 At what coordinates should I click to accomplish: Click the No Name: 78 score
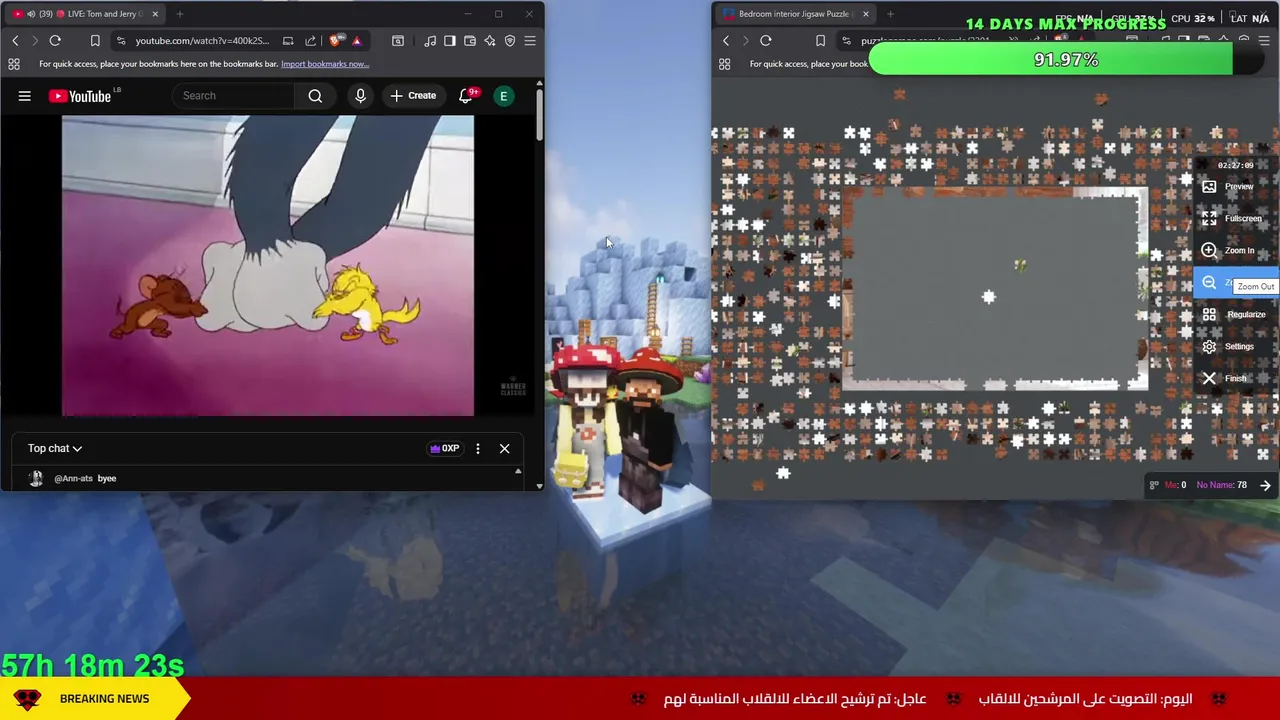point(1221,485)
